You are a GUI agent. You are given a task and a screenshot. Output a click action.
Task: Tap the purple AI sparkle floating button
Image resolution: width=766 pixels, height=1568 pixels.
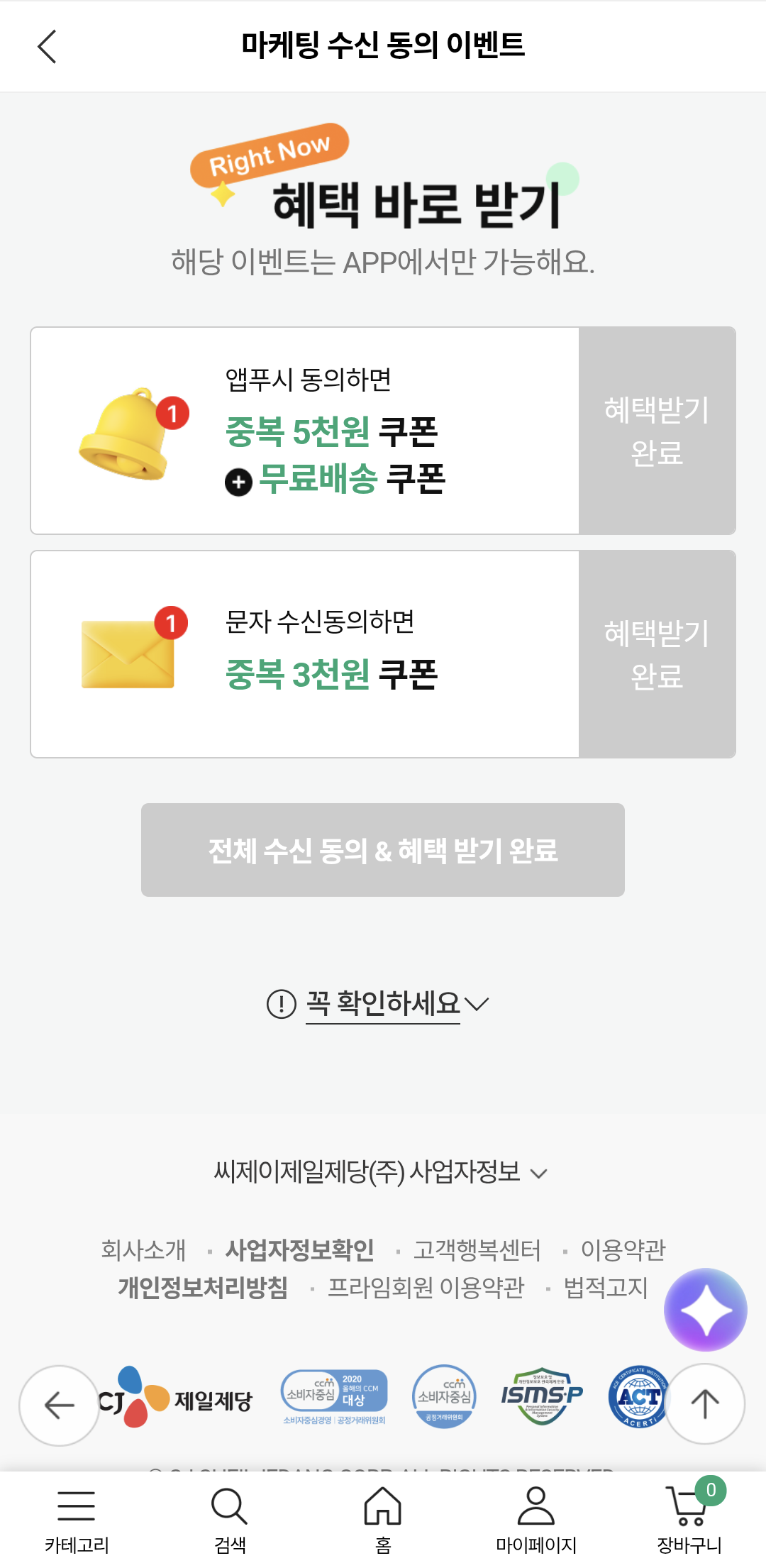705,1309
